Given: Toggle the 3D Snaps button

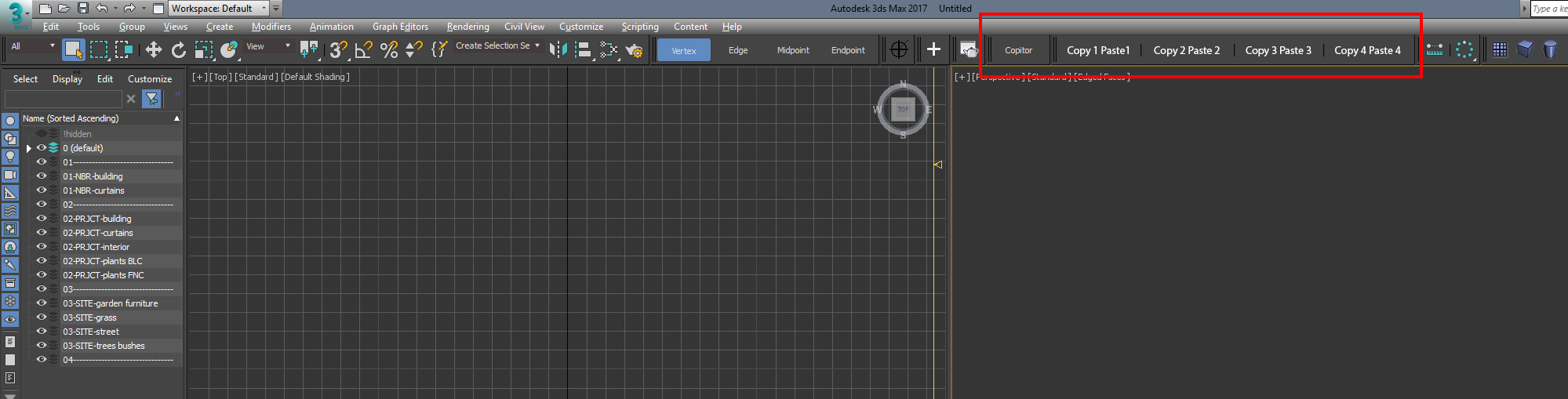Looking at the screenshot, I should click(x=339, y=49).
